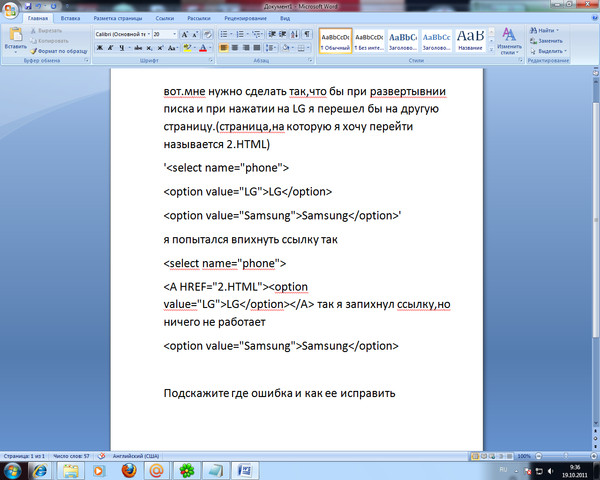
Task: Switch to print layout view button
Action: tap(475, 456)
